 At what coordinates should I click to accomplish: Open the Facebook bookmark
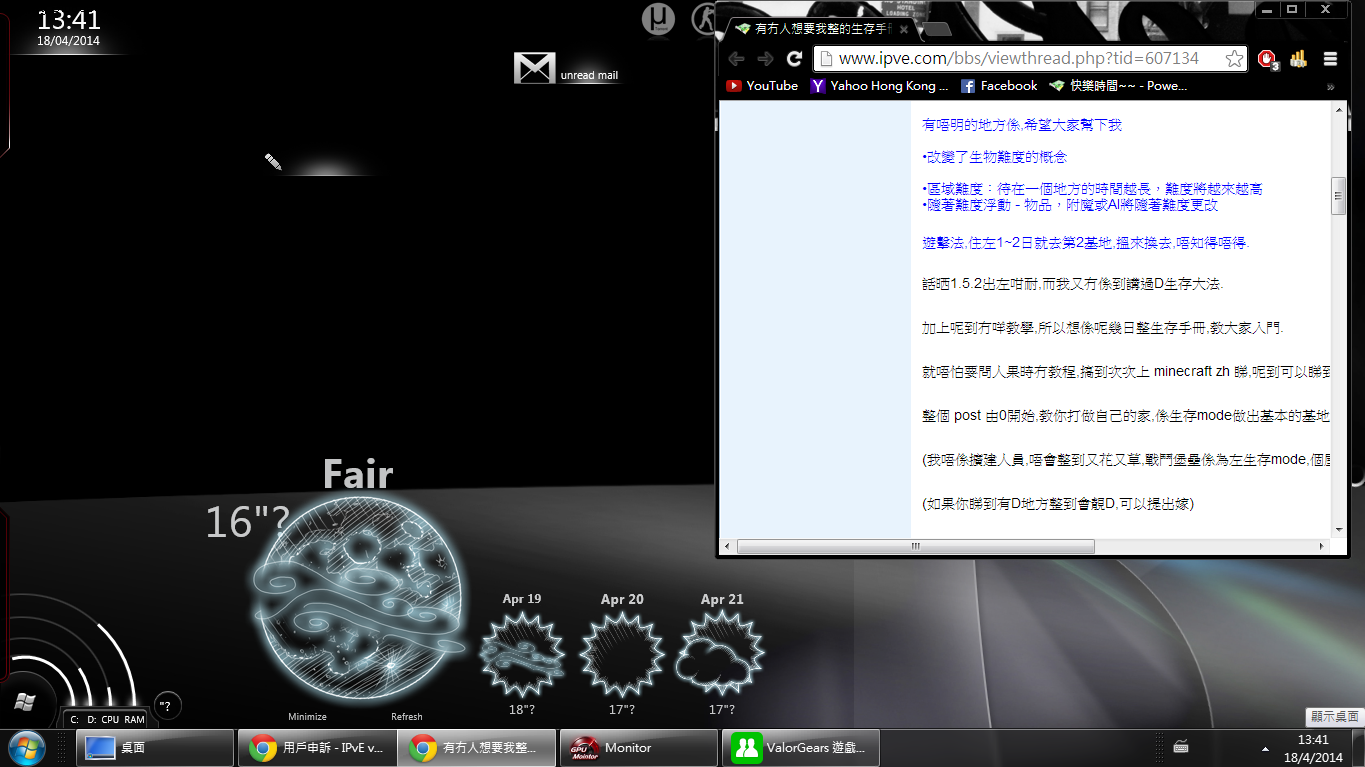tap(999, 86)
